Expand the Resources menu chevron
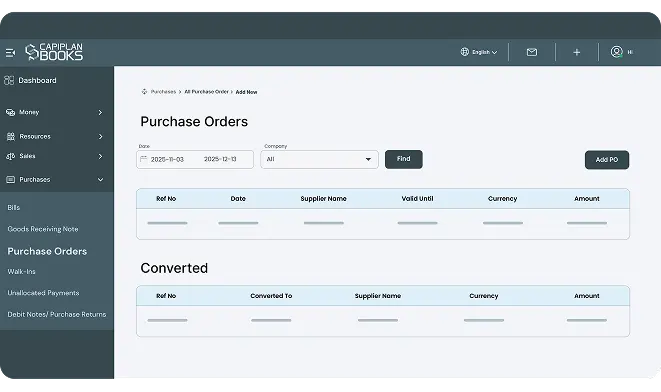This screenshot has width=661, height=392. pyautogui.click(x=100, y=137)
